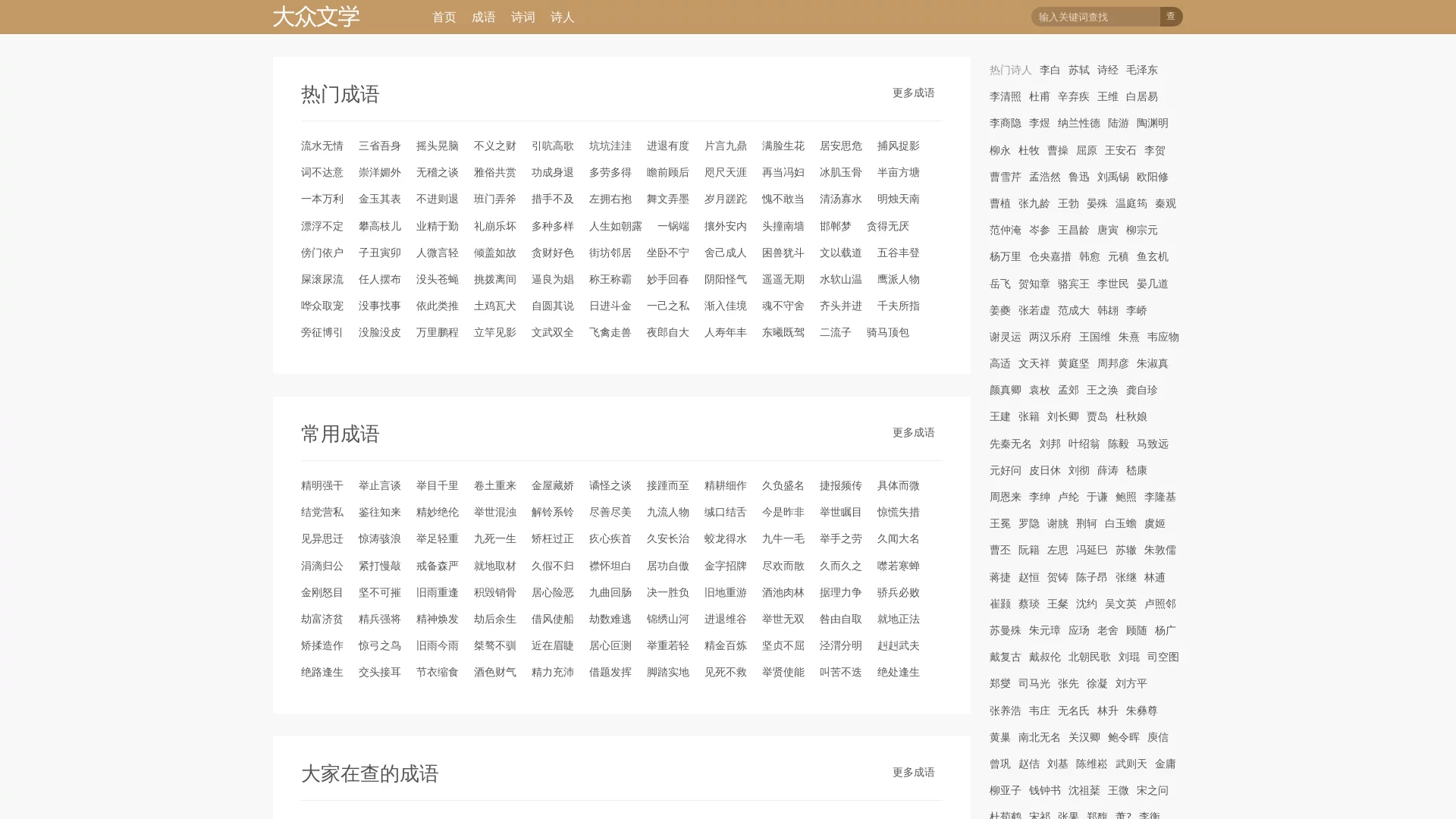
Task: Go to the 诗词 navigation item
Action: pyautogui.click(x=522, y=17)
